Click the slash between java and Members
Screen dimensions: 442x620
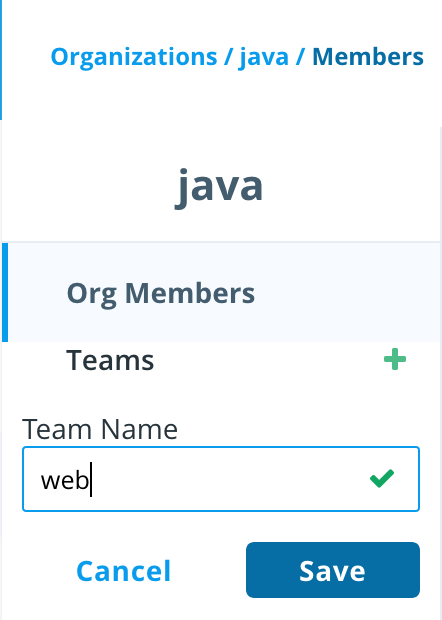coord(300,57)
